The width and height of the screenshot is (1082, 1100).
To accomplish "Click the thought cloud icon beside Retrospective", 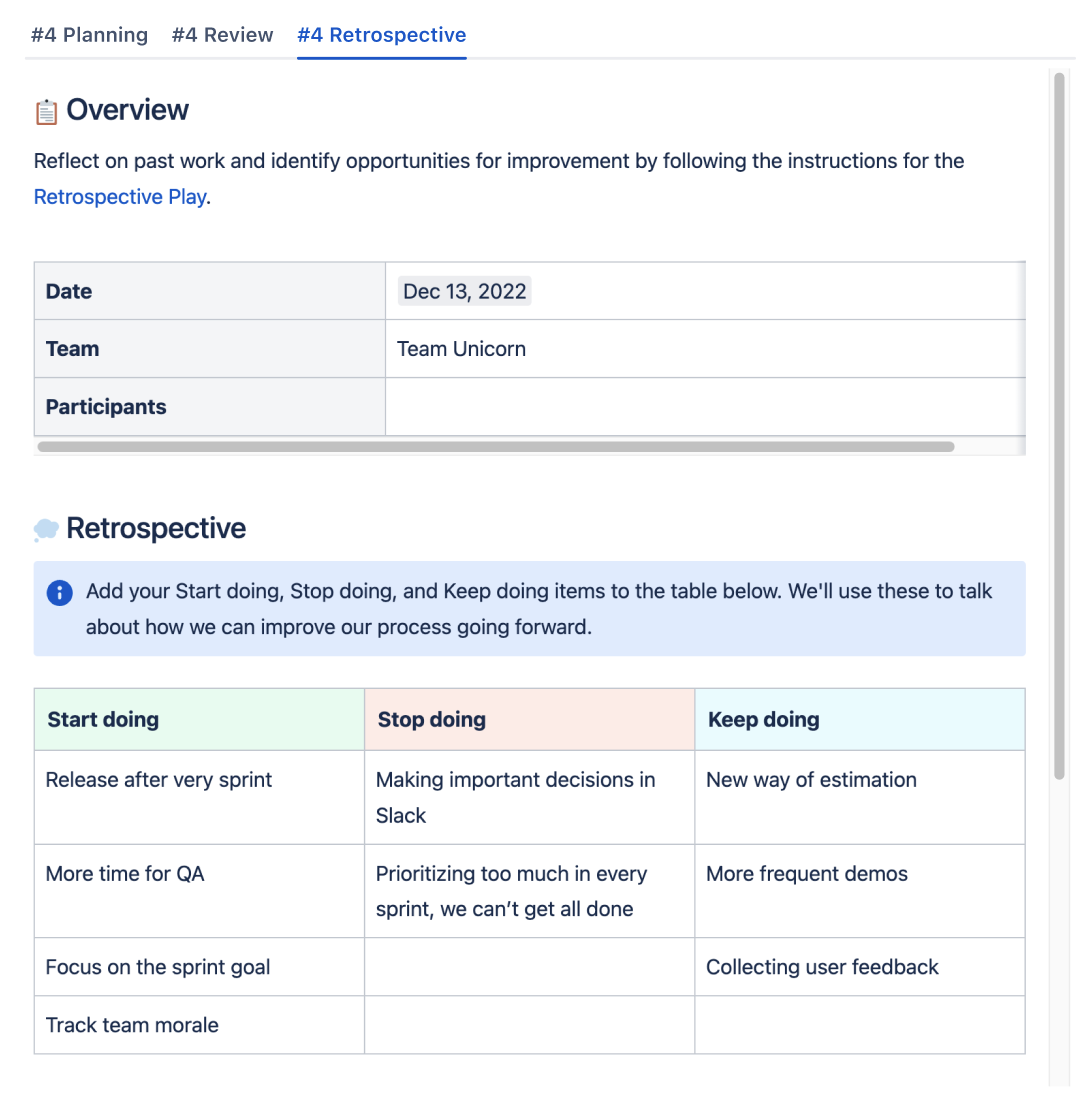I will coord(46,530).
